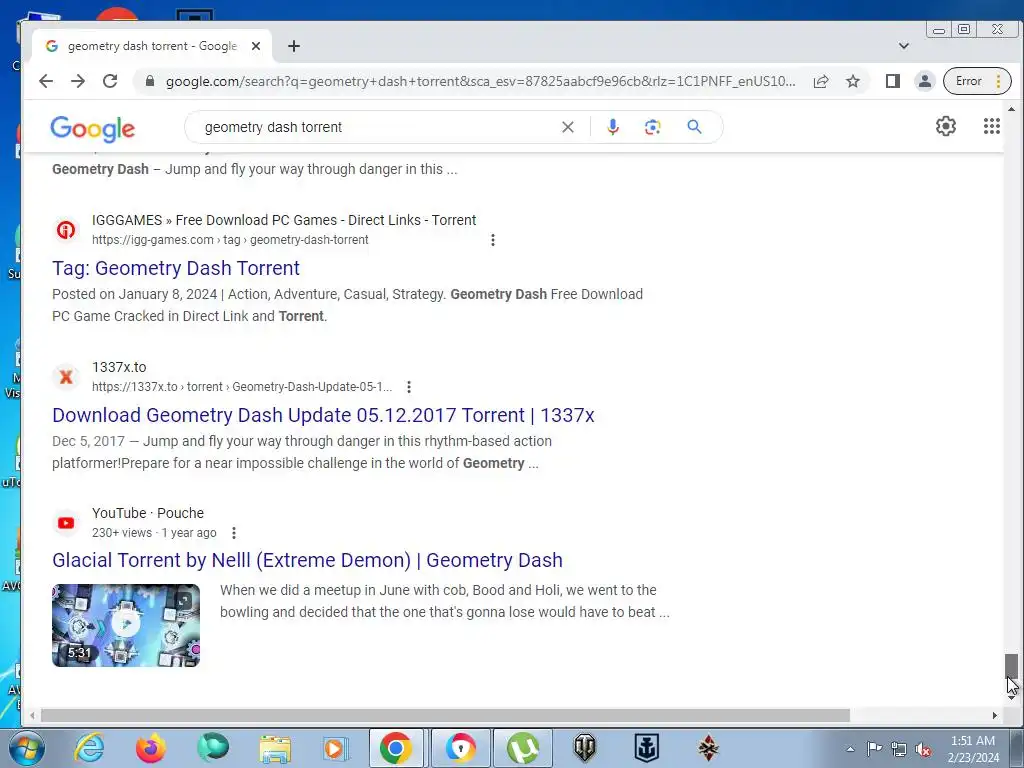Share this page from the address bar
The image size is (1024, 768).
(x=821, y=81)
